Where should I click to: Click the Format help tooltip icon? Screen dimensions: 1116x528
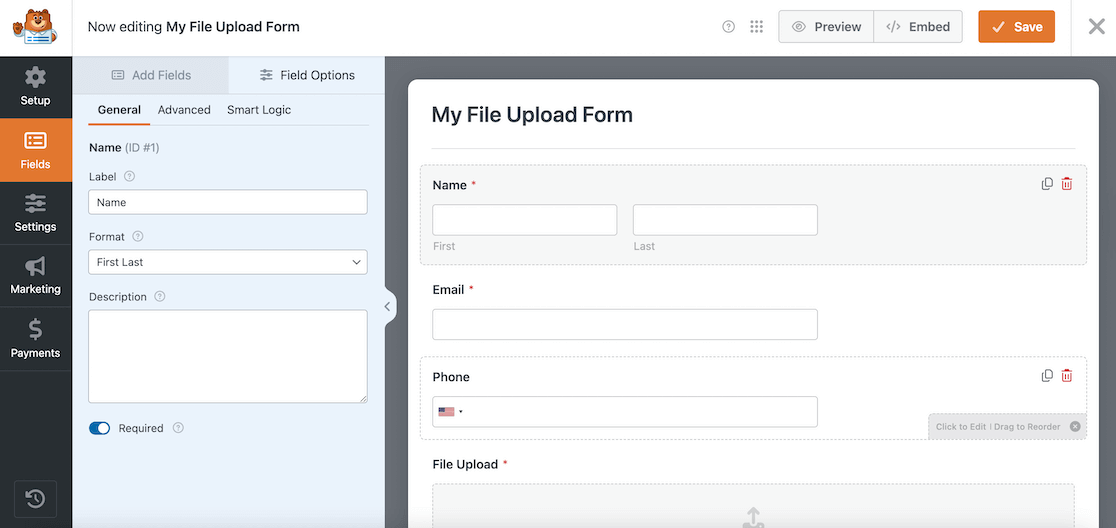[138, 236]
